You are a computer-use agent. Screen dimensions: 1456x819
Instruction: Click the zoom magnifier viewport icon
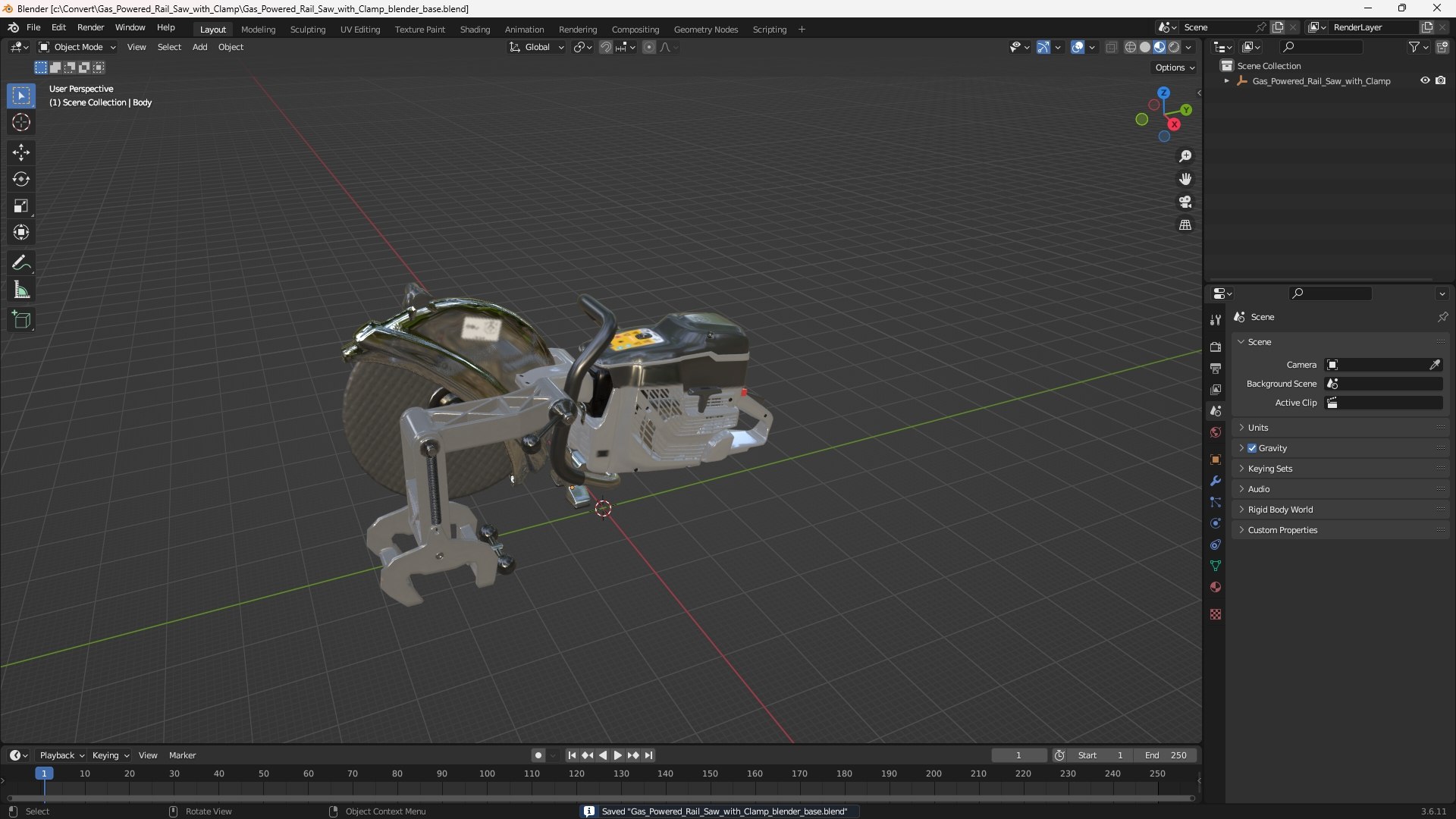click(1185, 156)
